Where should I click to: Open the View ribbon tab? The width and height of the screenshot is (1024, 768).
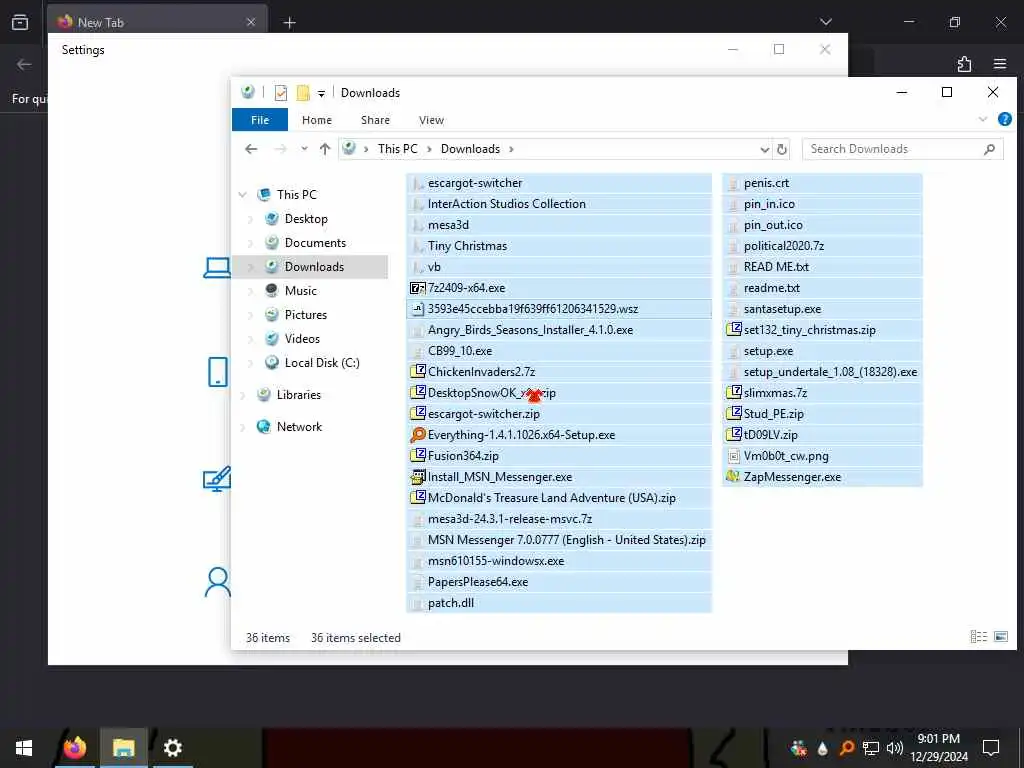point(431,120)
